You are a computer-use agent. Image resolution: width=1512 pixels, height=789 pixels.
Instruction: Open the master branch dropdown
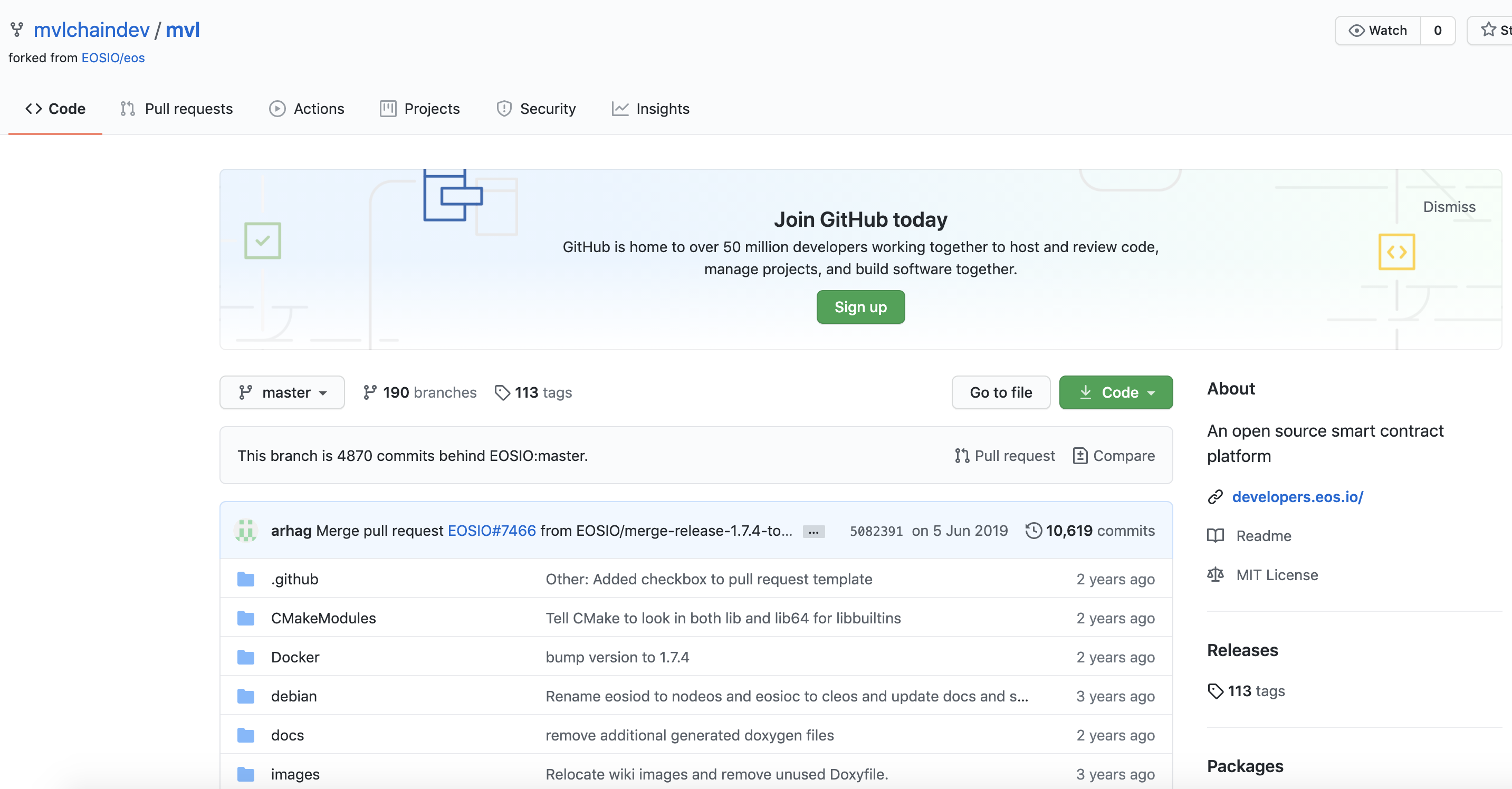click(282, 392)
